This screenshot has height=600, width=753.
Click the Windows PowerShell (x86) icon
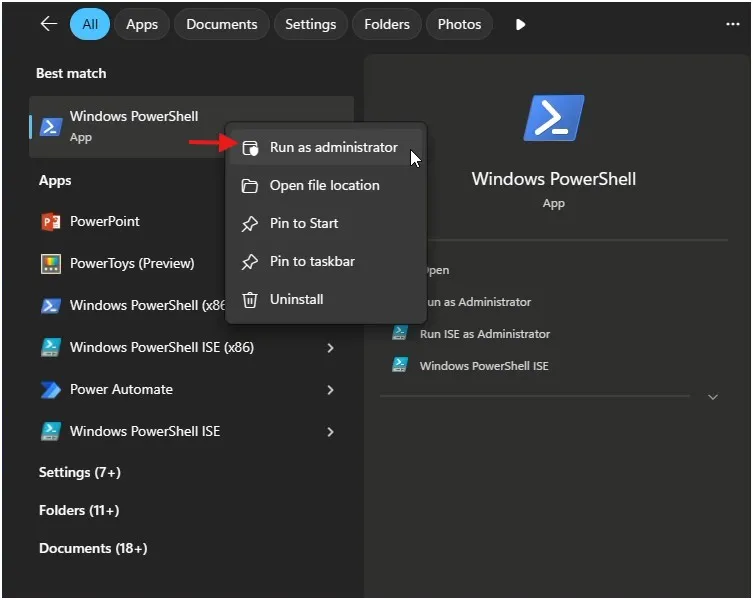51,306
